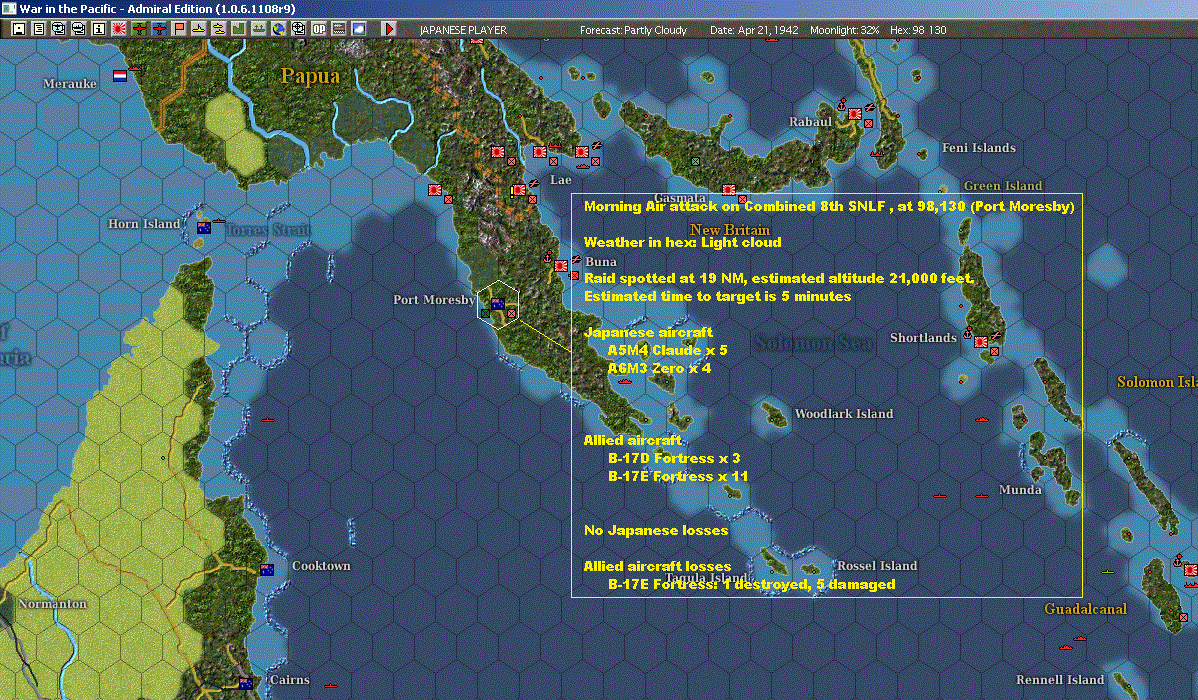Image resolution: width=1198 pixels, height=700 pixels.
Task: Open the cloud weather toolbar icon
Action: pyautogui.click(x=358, y=29)
